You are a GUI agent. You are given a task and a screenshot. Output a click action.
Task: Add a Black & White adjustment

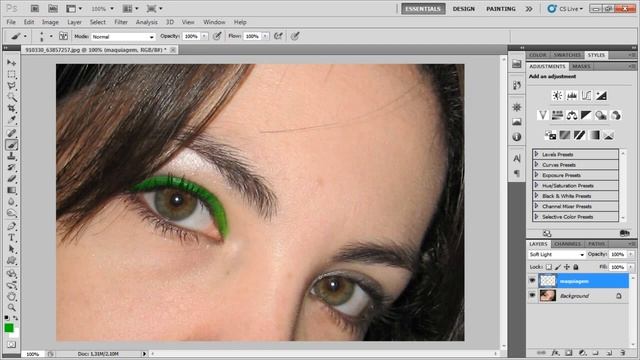(587, 116)
